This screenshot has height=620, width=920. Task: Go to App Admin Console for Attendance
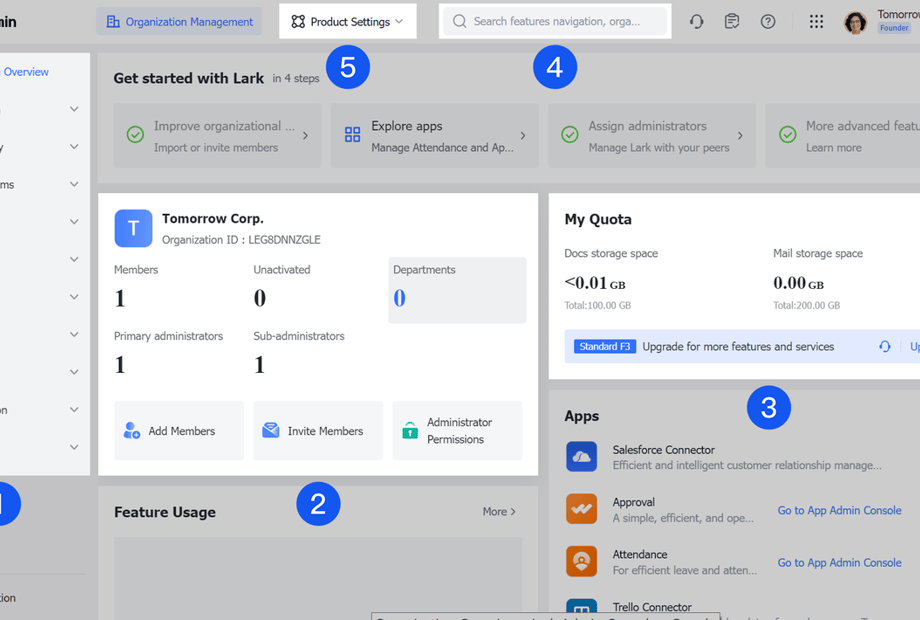(x=840, y=563)
